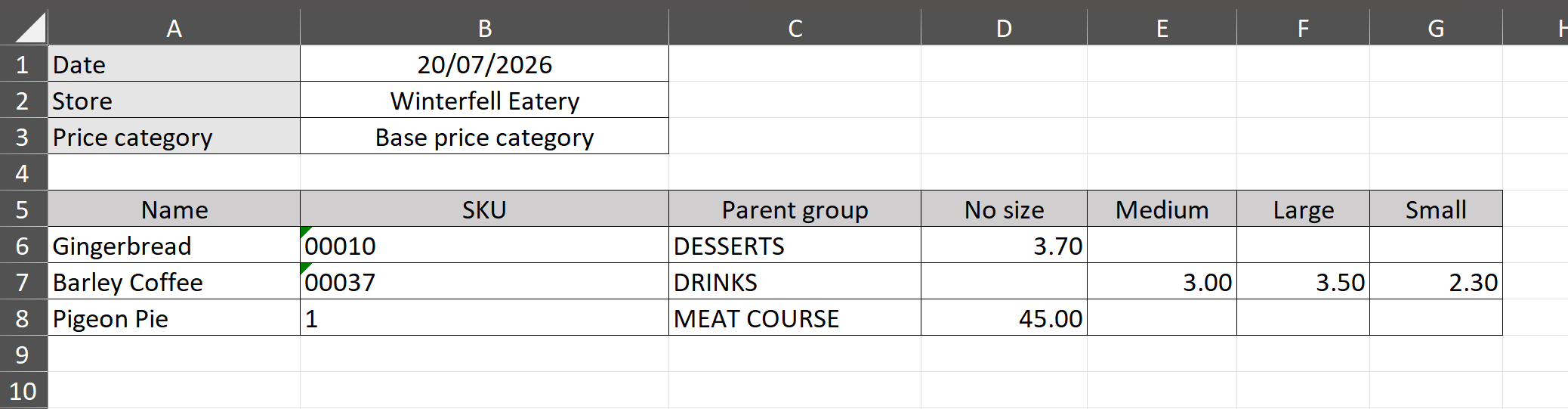Click the Barley Coffee cell

point(174,281)
